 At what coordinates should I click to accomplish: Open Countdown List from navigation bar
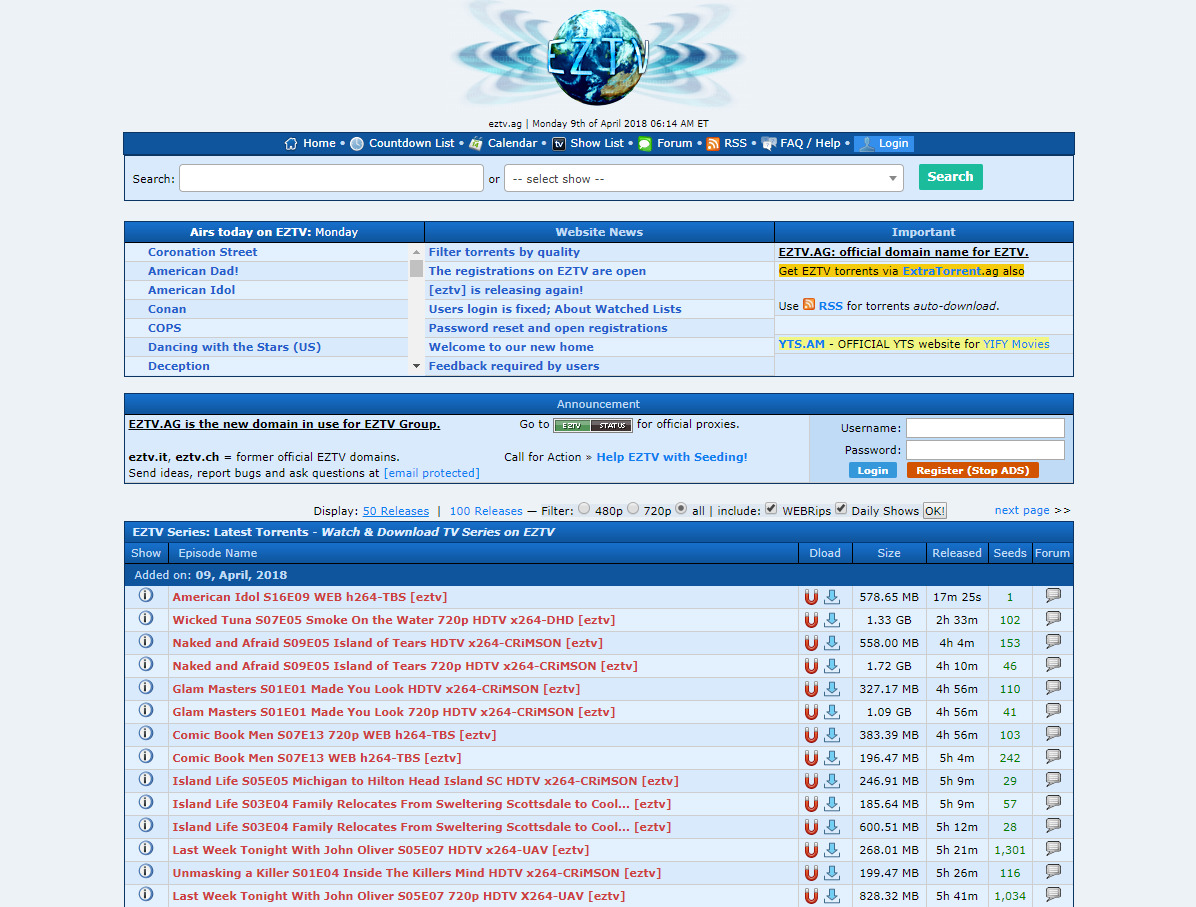[x=411, y=143]
